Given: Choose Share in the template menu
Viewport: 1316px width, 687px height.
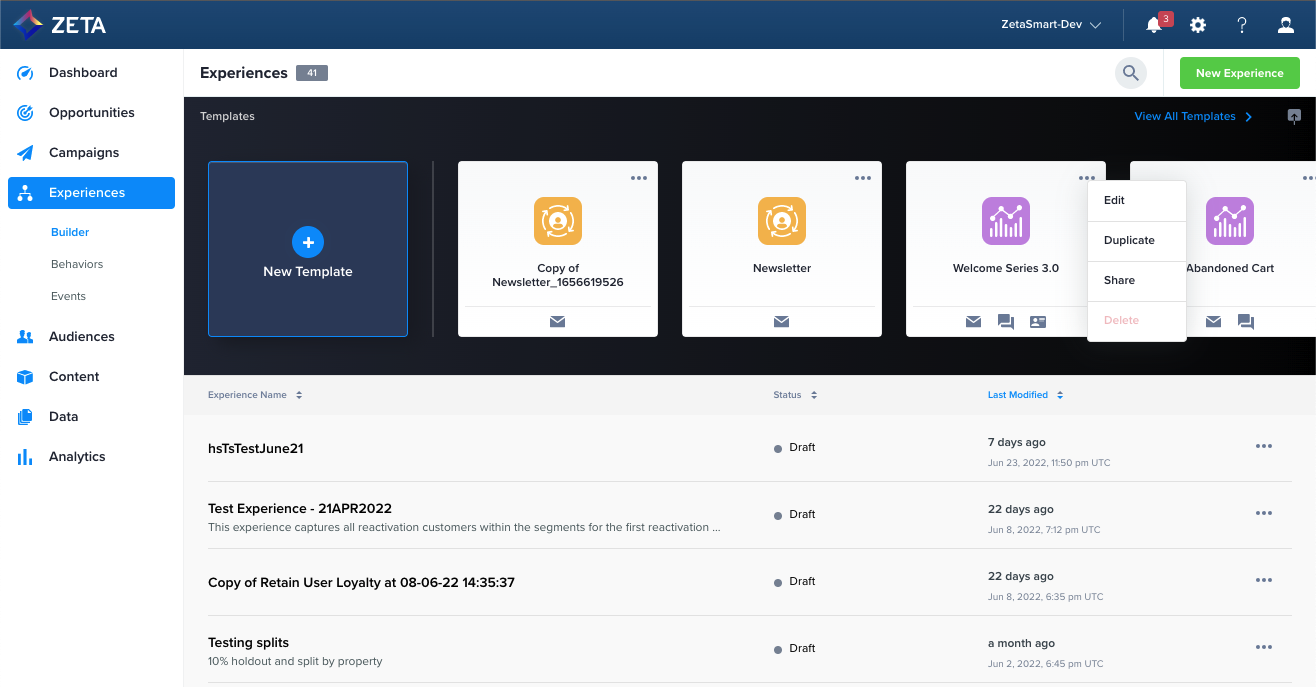Looking at the screenshot, I should pos(1119,280).
